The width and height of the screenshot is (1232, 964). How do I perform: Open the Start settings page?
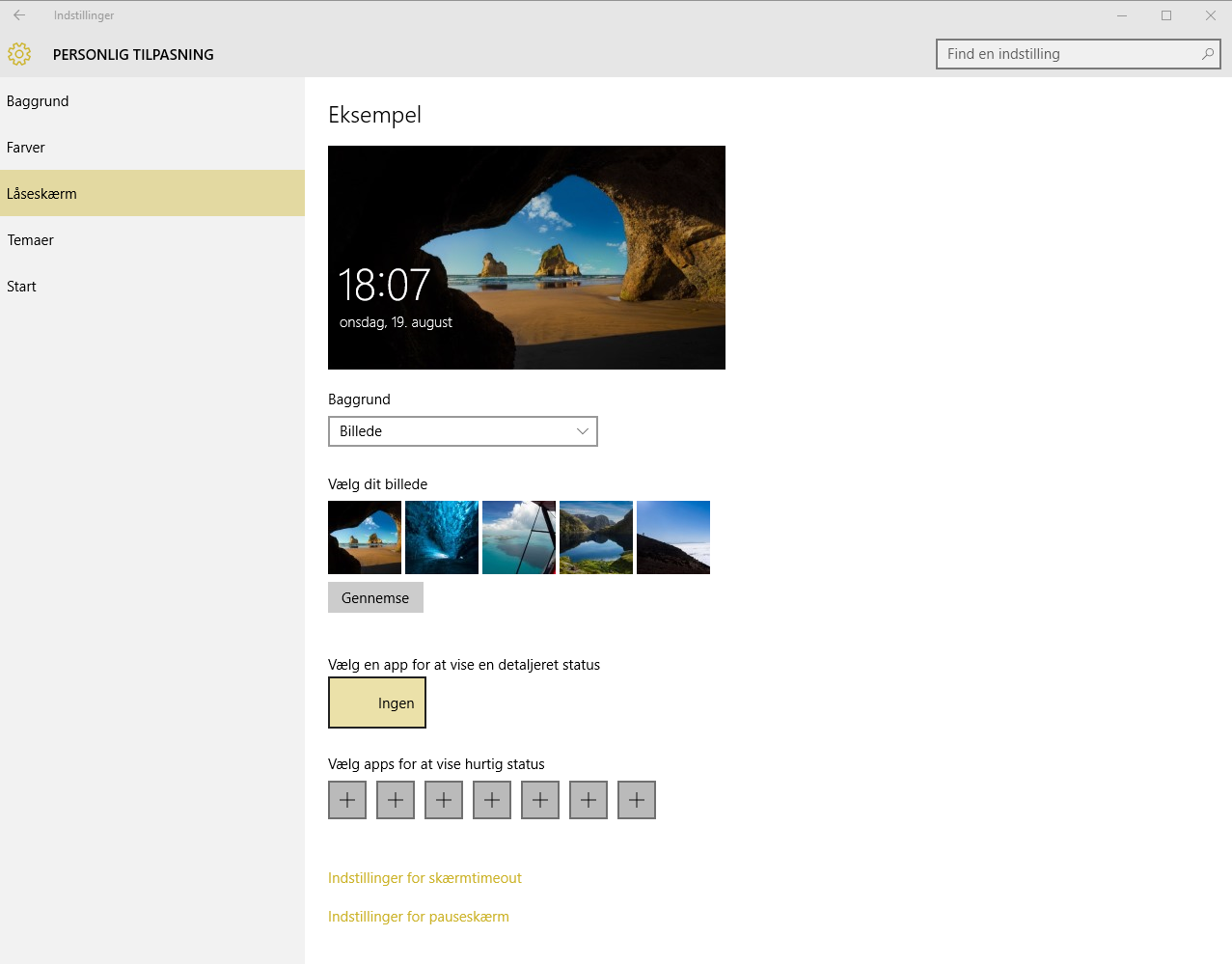152,287
